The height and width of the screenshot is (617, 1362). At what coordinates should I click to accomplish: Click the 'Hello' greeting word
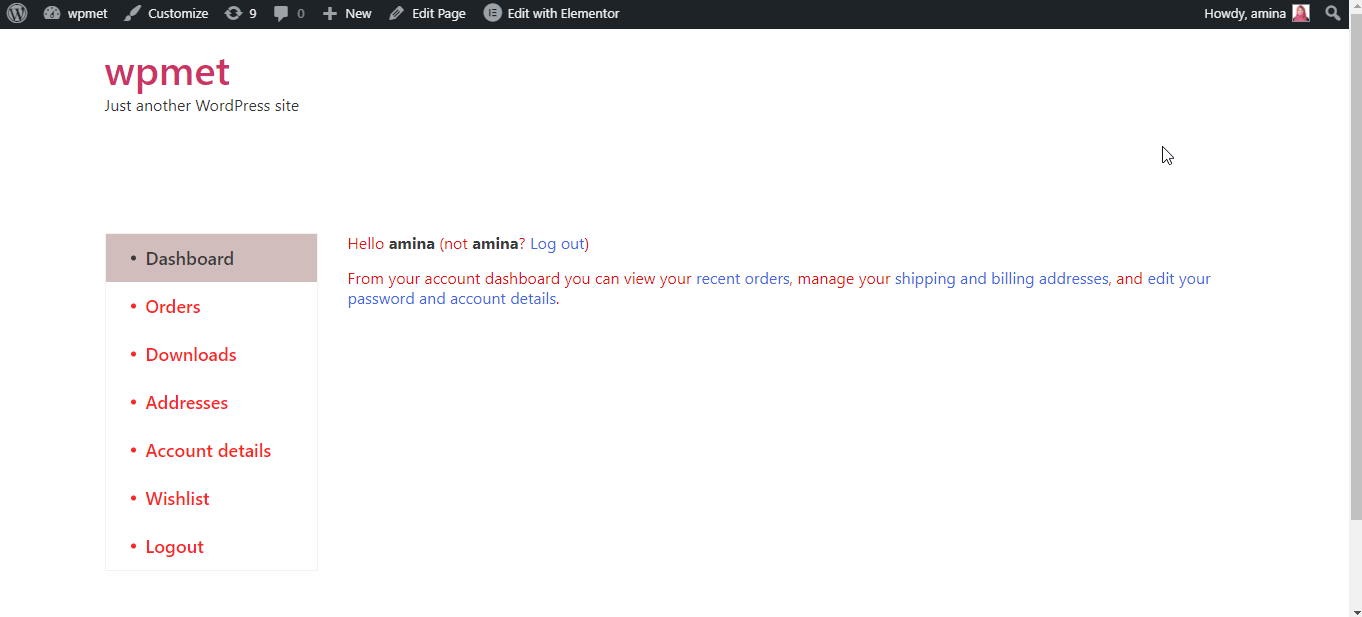(366, 244)
